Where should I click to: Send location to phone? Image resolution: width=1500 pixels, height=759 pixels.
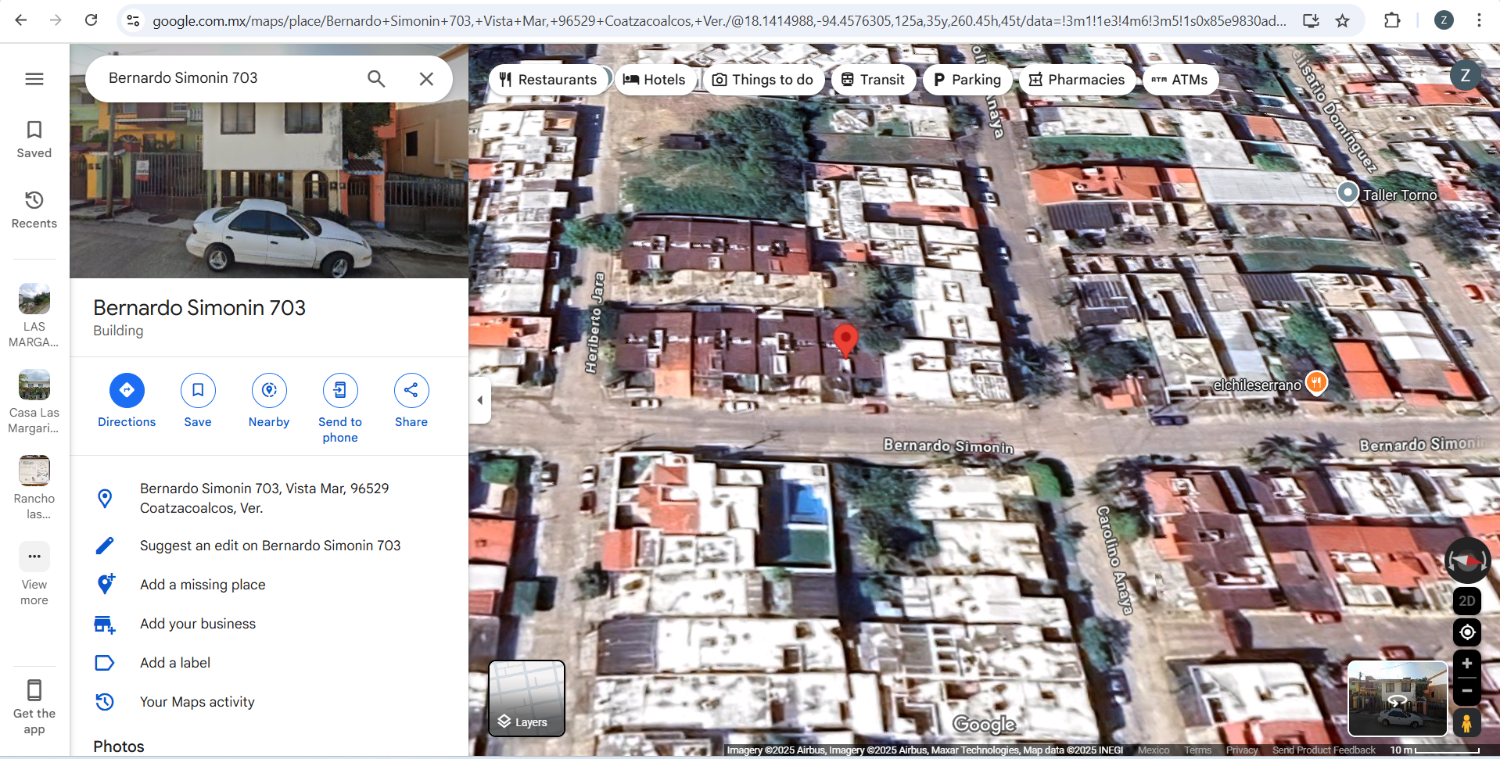click(x=340, y=409)
